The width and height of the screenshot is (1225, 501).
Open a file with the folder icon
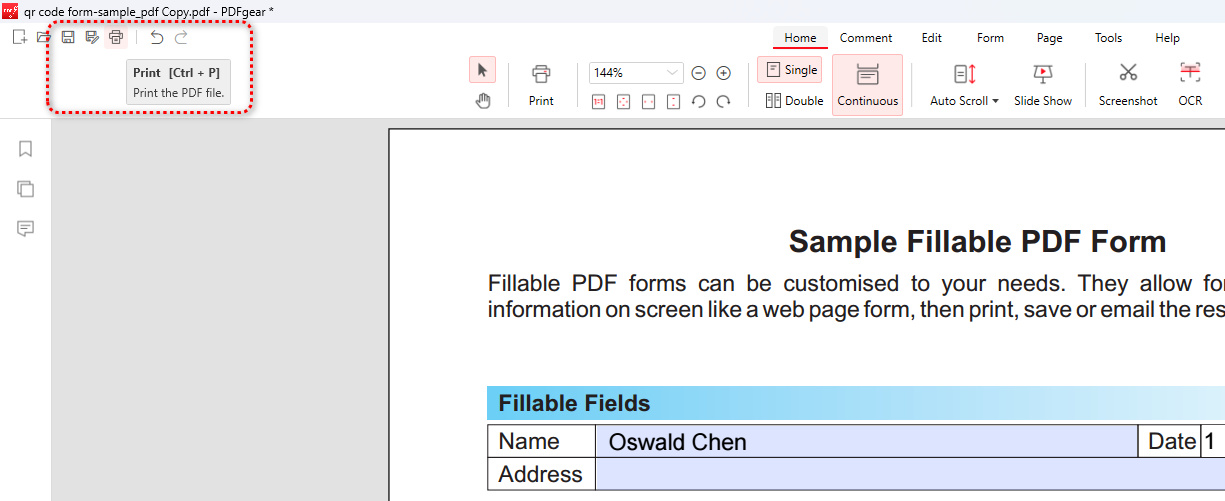pyautogui.click(x=43, y=37)
